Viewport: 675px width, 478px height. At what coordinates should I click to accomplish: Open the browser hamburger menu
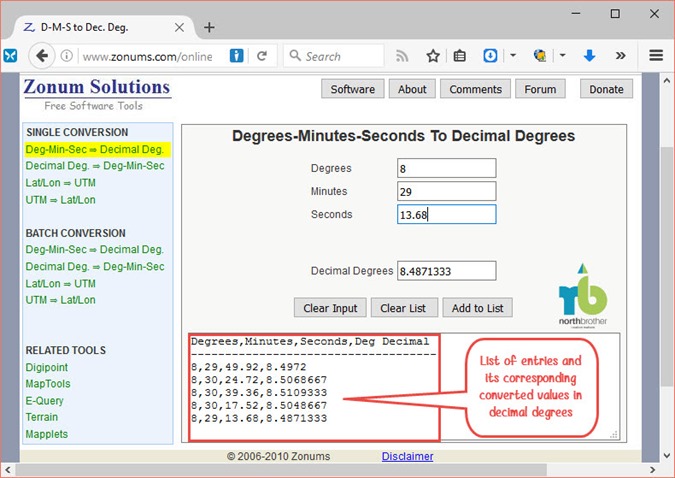coord(656,56)
